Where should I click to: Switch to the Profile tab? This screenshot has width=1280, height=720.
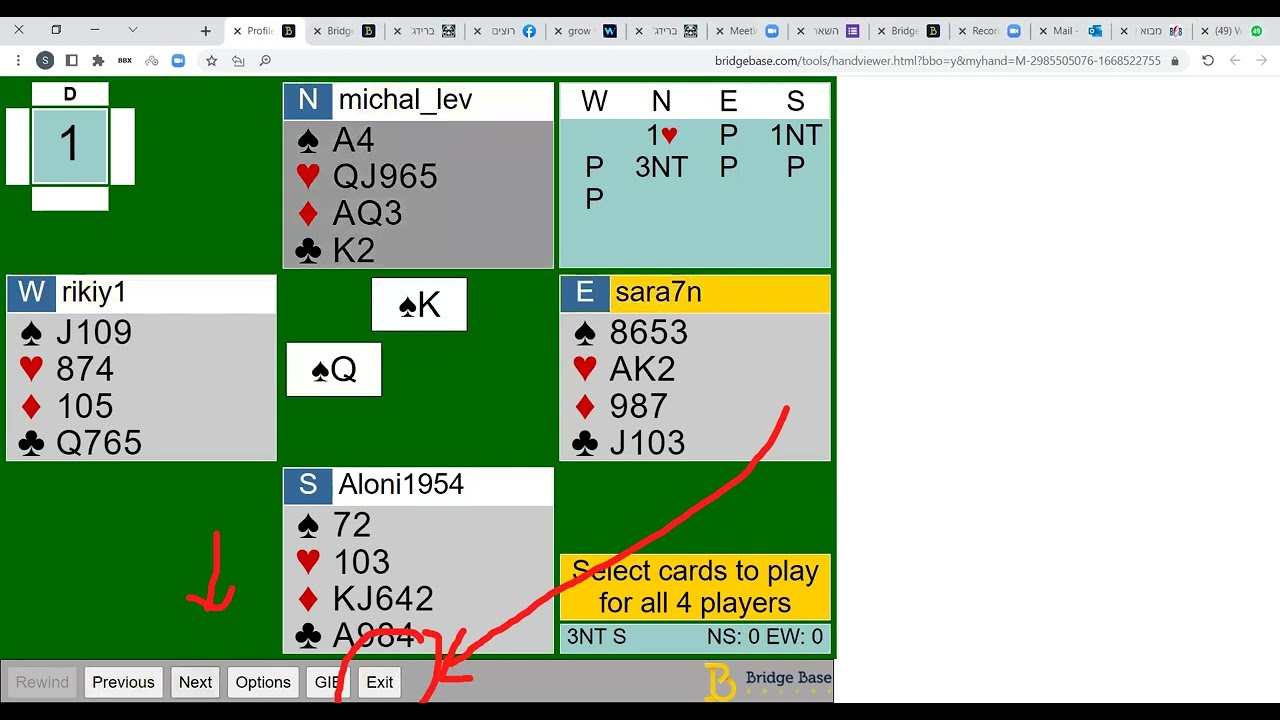click(264, 31)
